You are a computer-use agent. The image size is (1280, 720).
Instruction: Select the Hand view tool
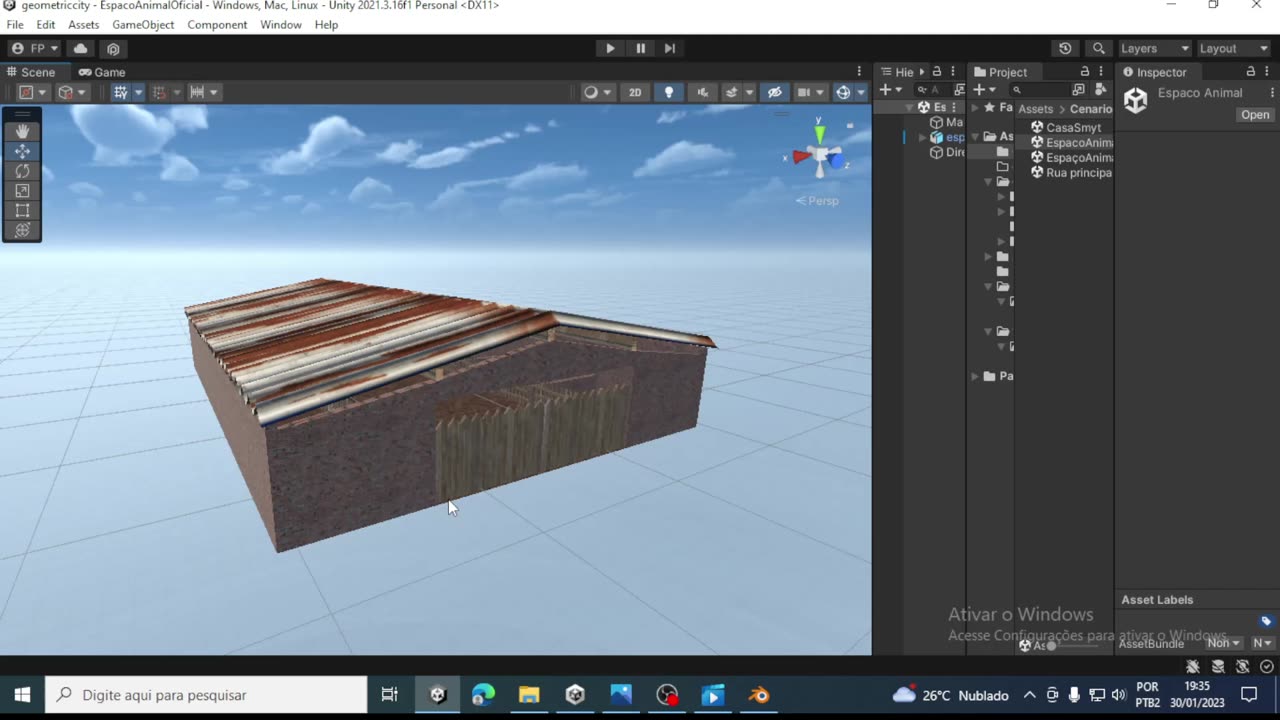(22, 131)
